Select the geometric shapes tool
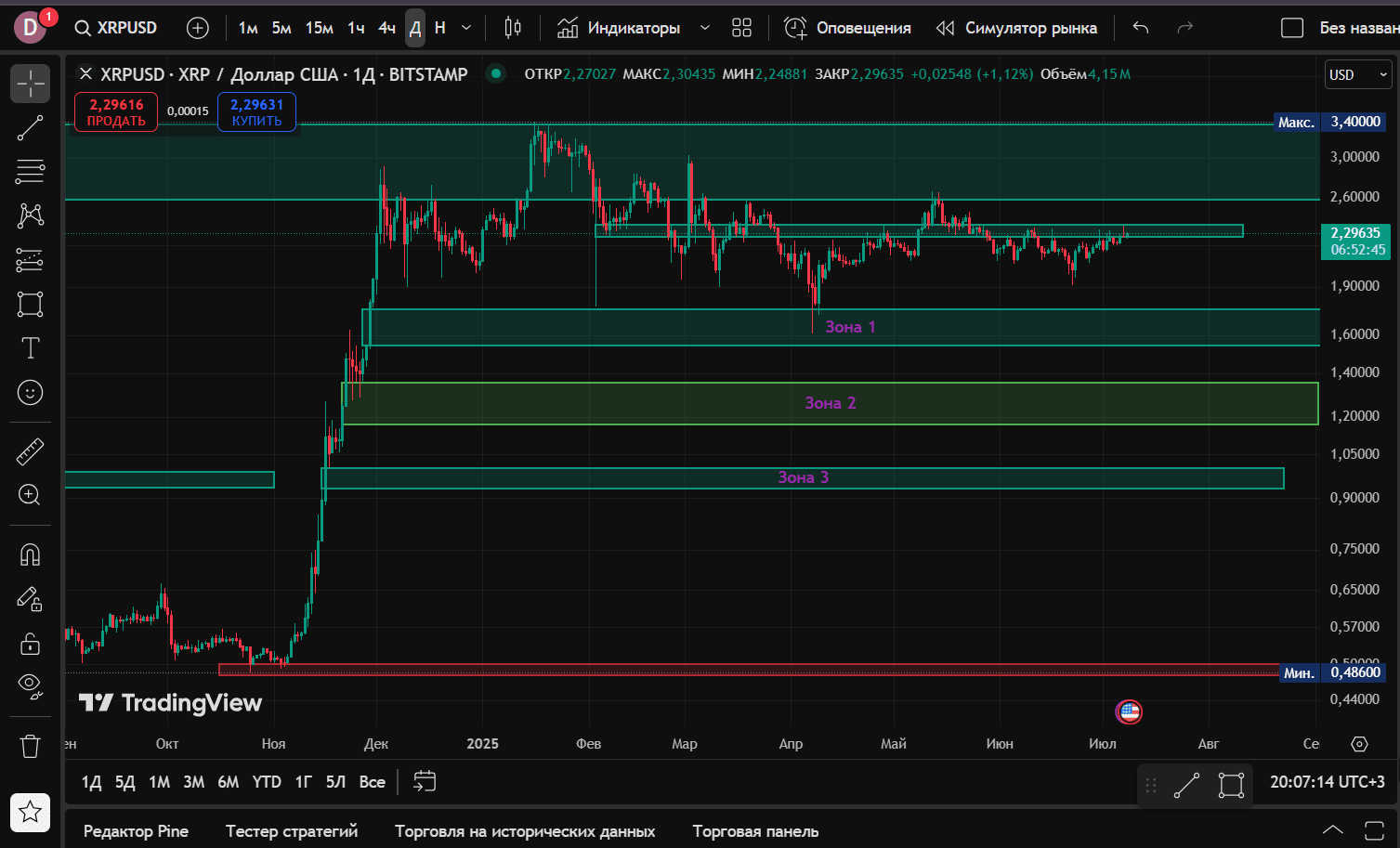The width and height of the screenshot is (1400, 848). [x=30, y=304]
